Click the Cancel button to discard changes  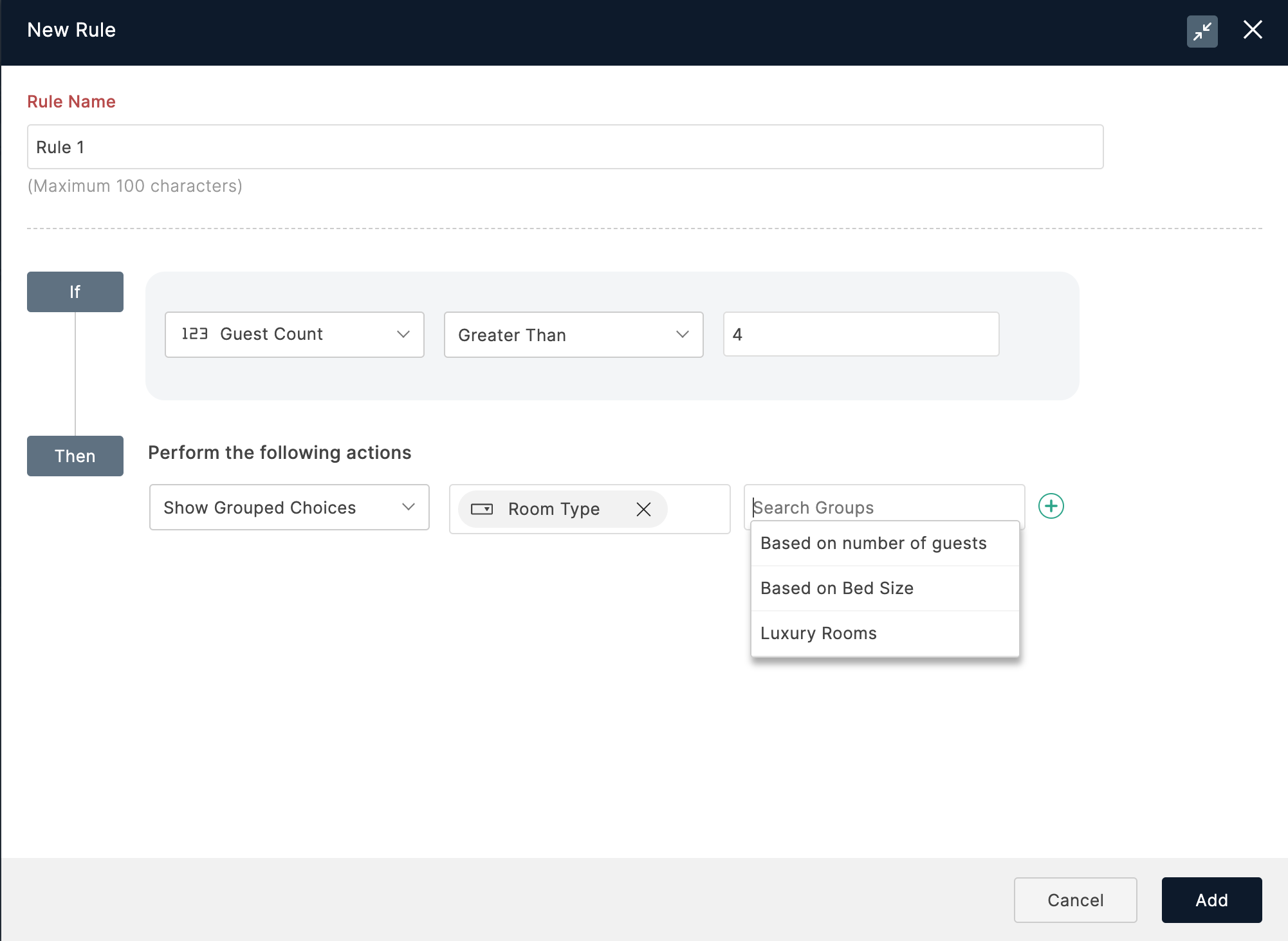click(1075, 900)
